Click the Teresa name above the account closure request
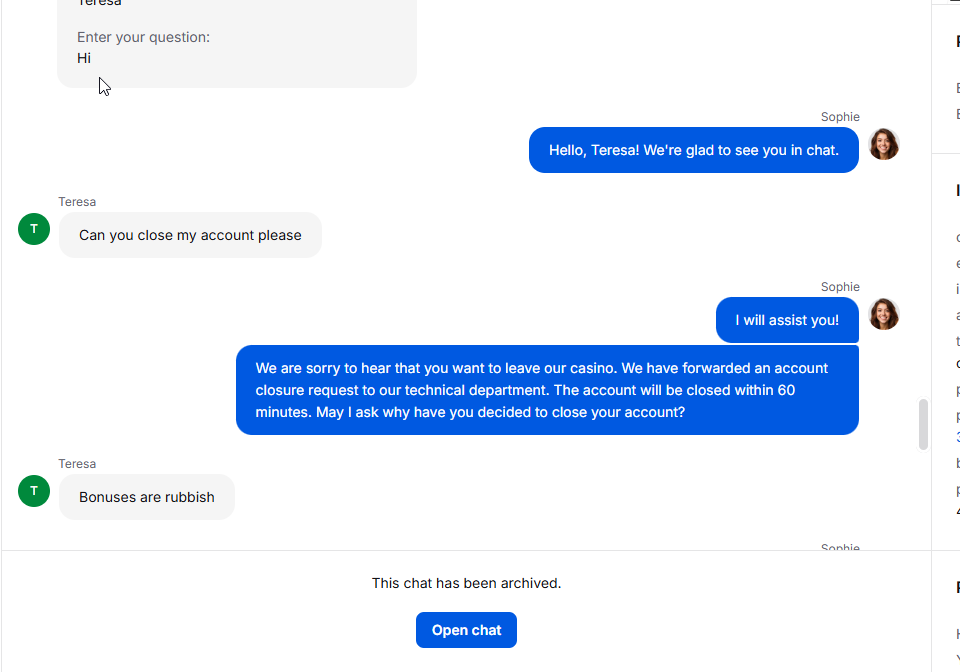 tap(77, 201)
